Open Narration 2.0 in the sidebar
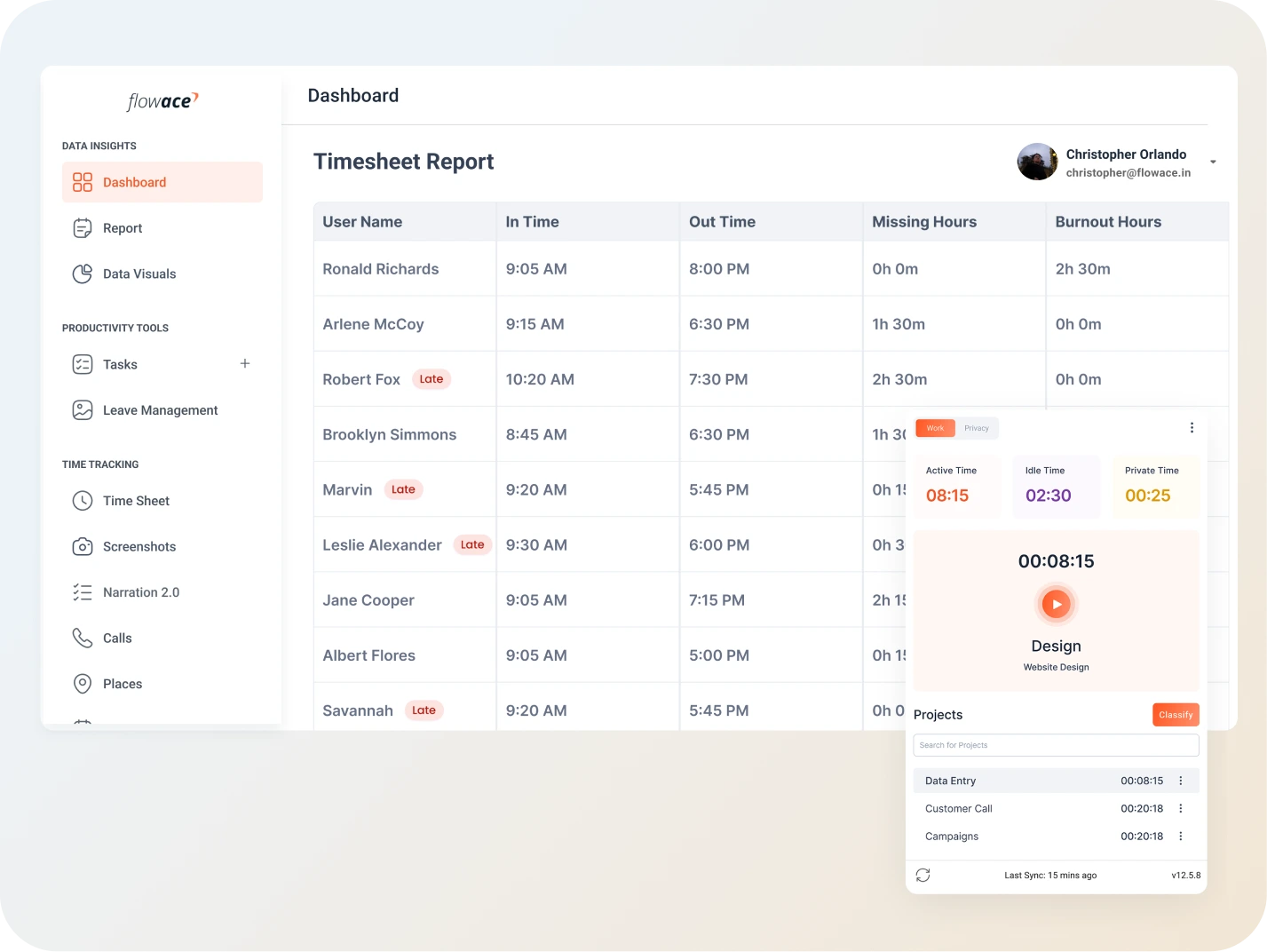The image size is (1267, 952). click(140, 592)
